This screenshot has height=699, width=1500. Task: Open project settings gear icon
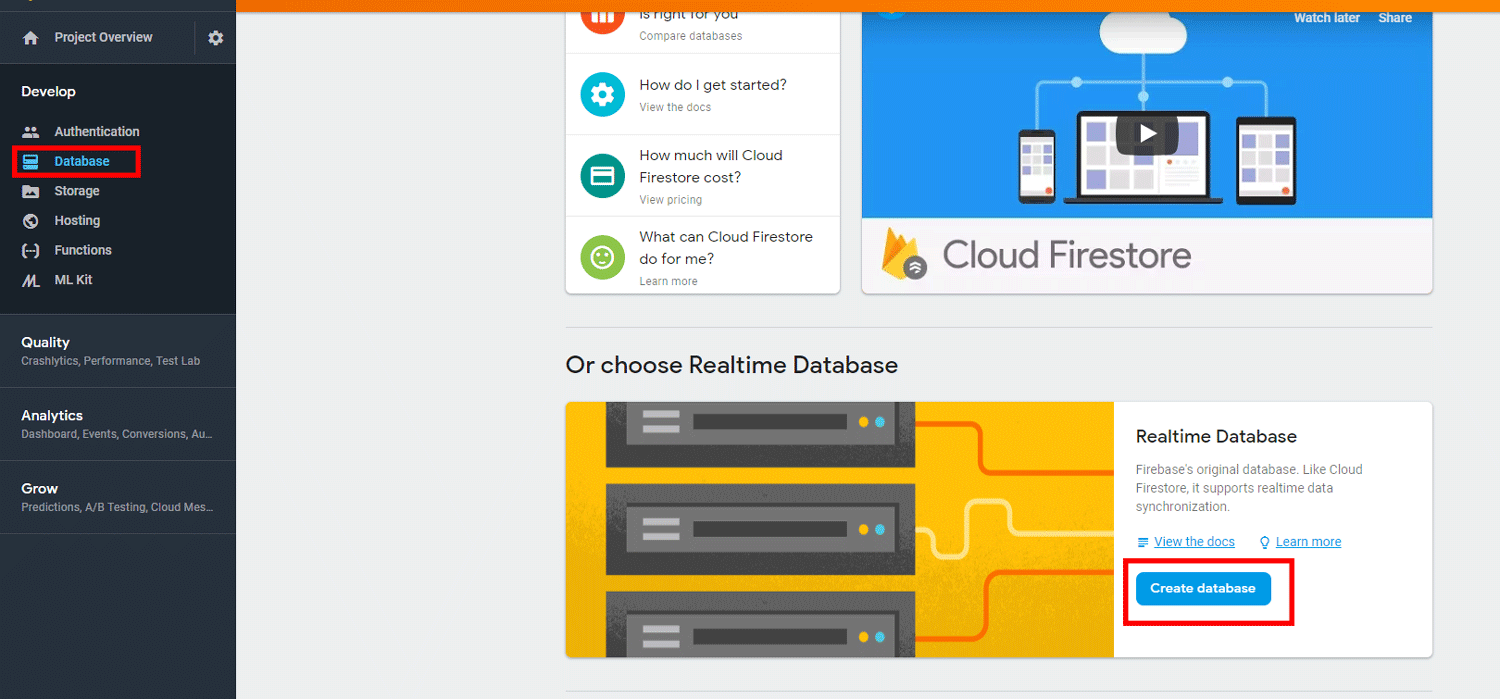coord(216,38)
